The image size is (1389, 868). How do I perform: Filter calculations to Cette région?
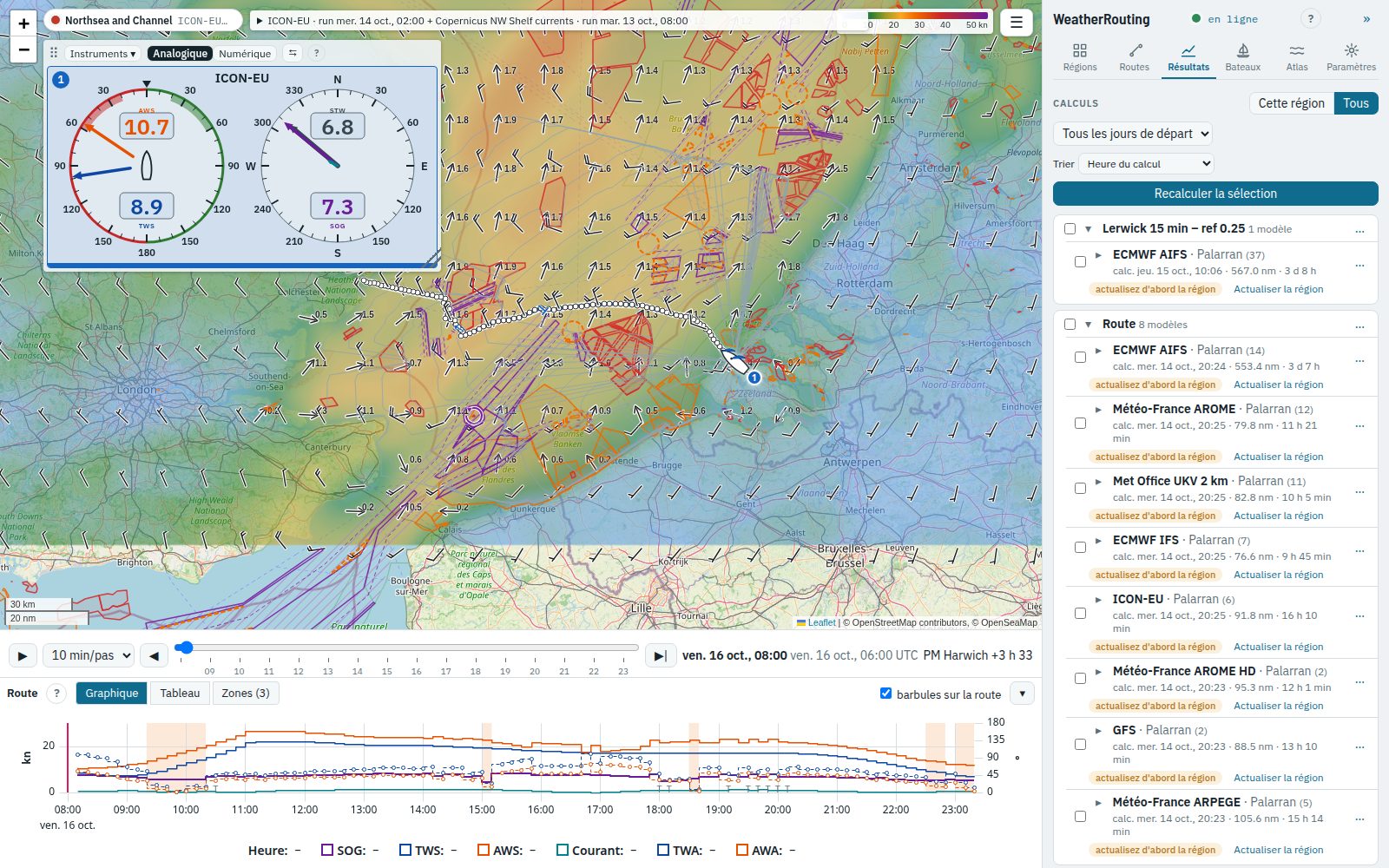point(1291,103)
